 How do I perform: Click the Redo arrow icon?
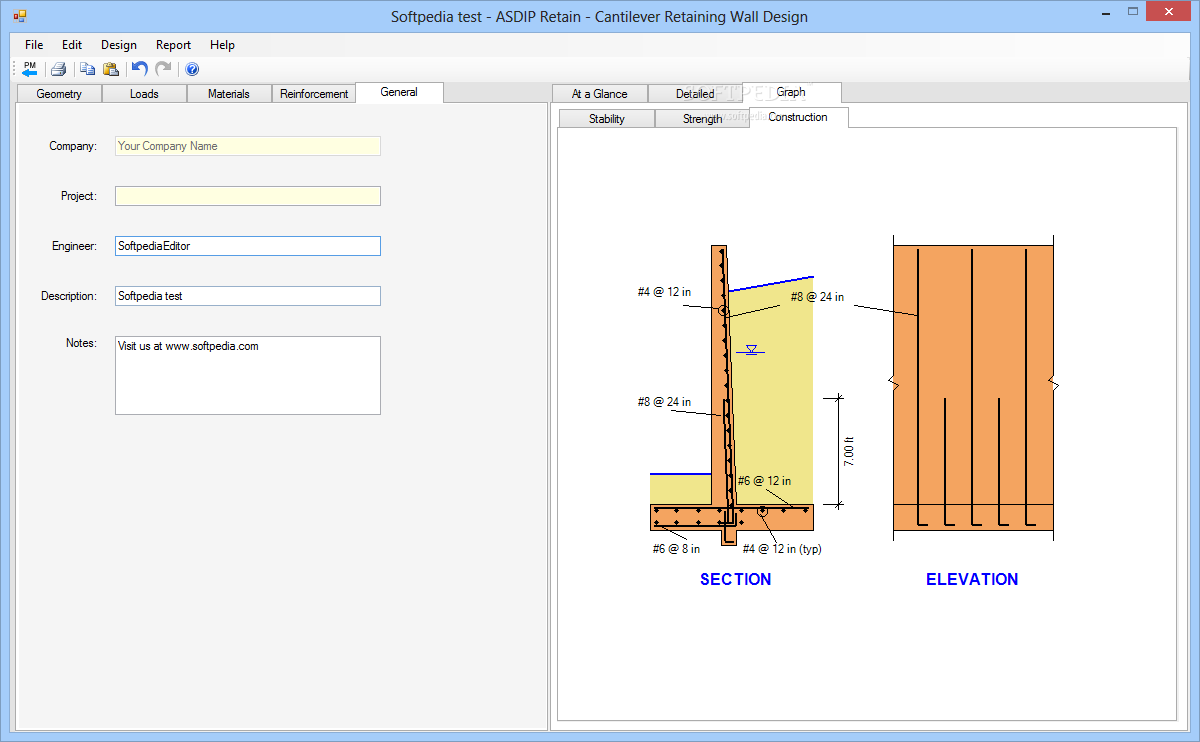pos(163,69)
